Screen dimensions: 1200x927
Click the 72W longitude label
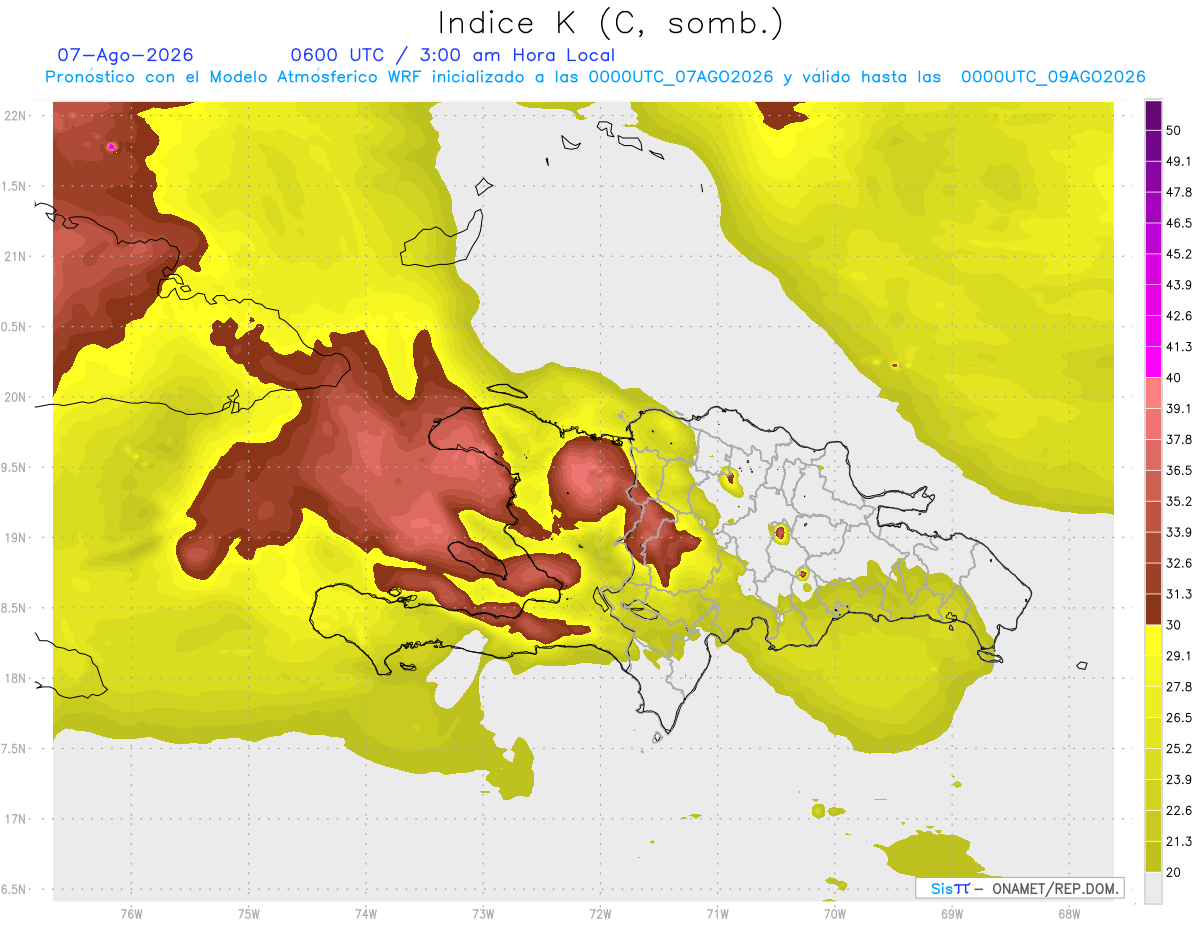600,913
